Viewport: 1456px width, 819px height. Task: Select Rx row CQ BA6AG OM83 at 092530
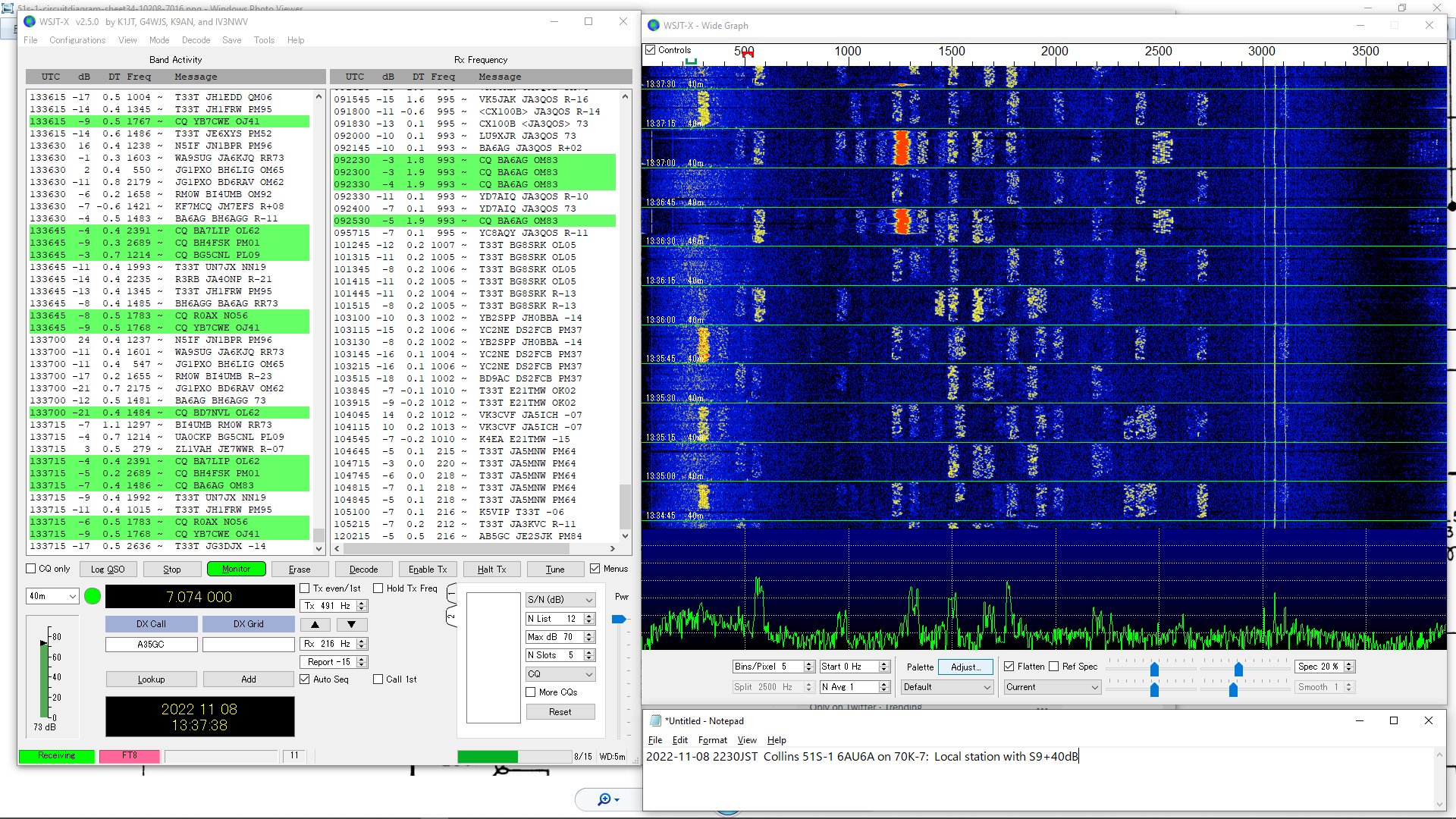475,221
